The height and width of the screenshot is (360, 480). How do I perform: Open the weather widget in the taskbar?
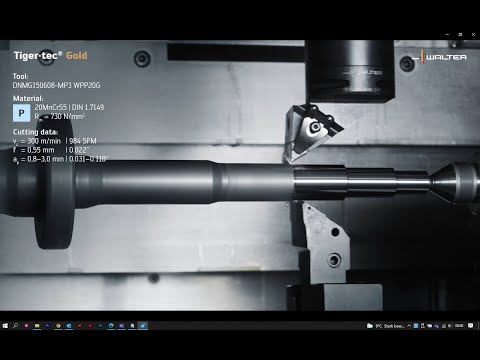385,326
